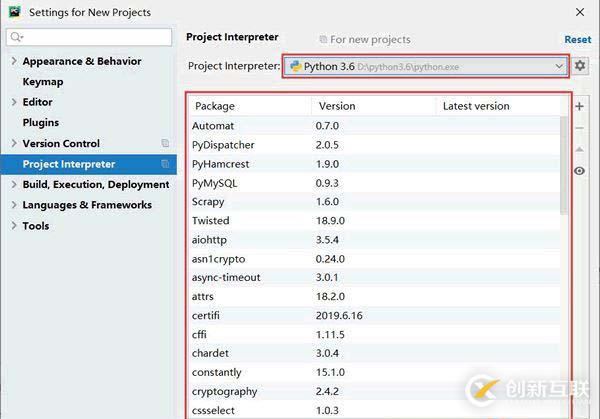
Task: Expand the Version Control section
Action: tap(14, 143)
